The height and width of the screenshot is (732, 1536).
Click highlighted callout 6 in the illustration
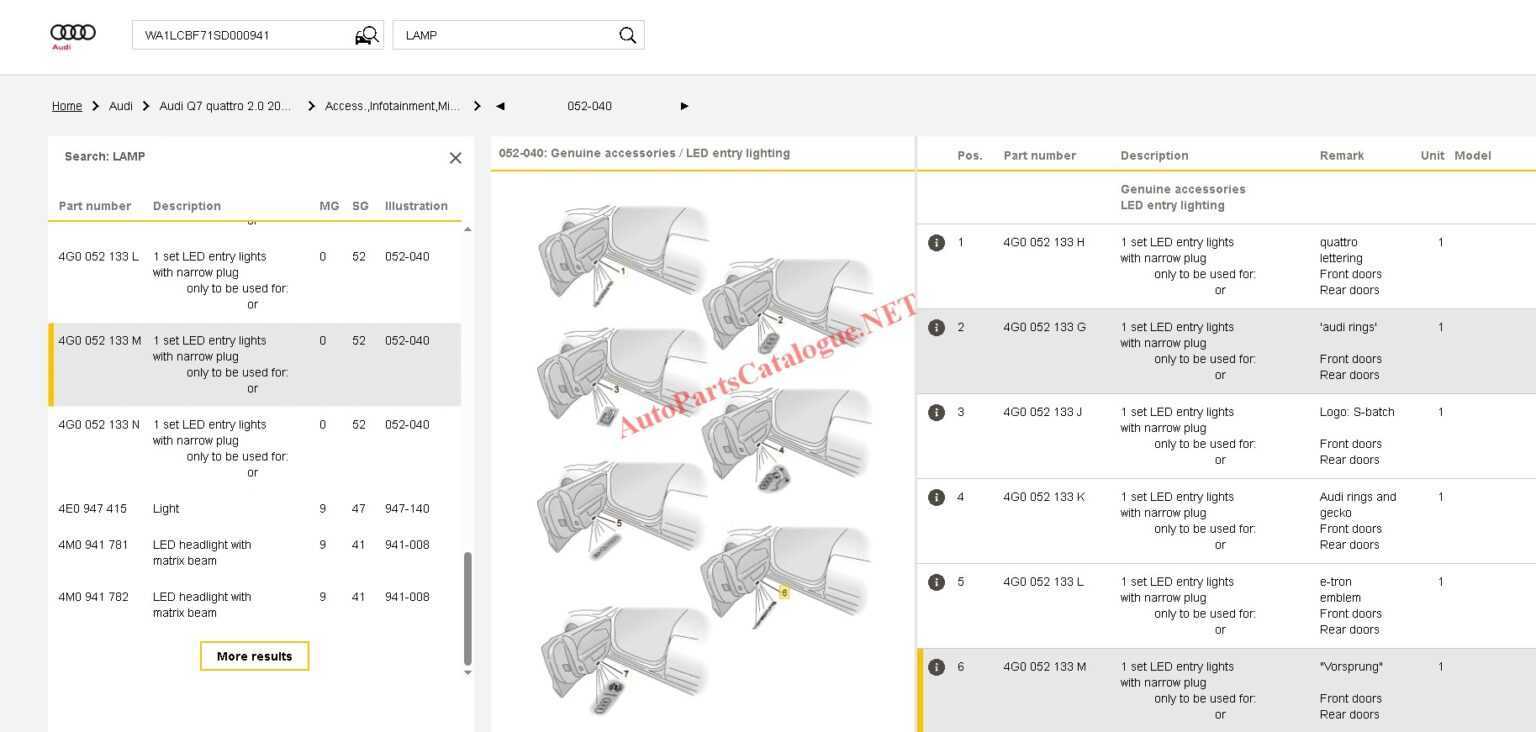pyautogui.click(x=784, y=592)
